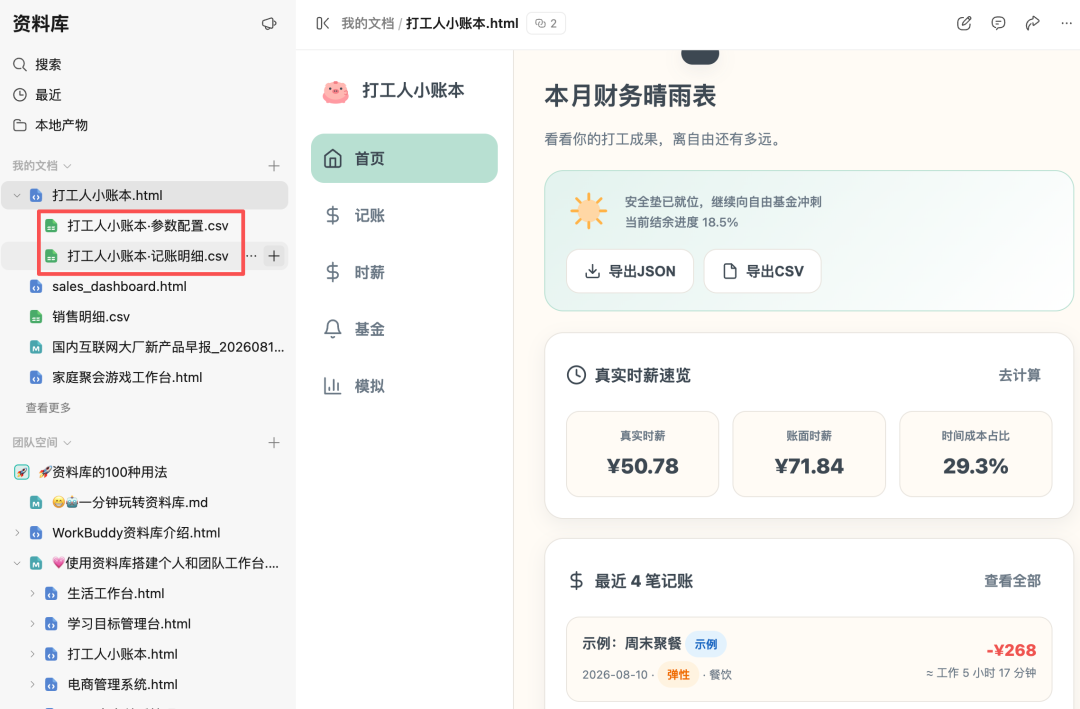Collapse the sidebar with the panel toggle icon
Viewport: 1080px width, 709px height.
point(322,23)
